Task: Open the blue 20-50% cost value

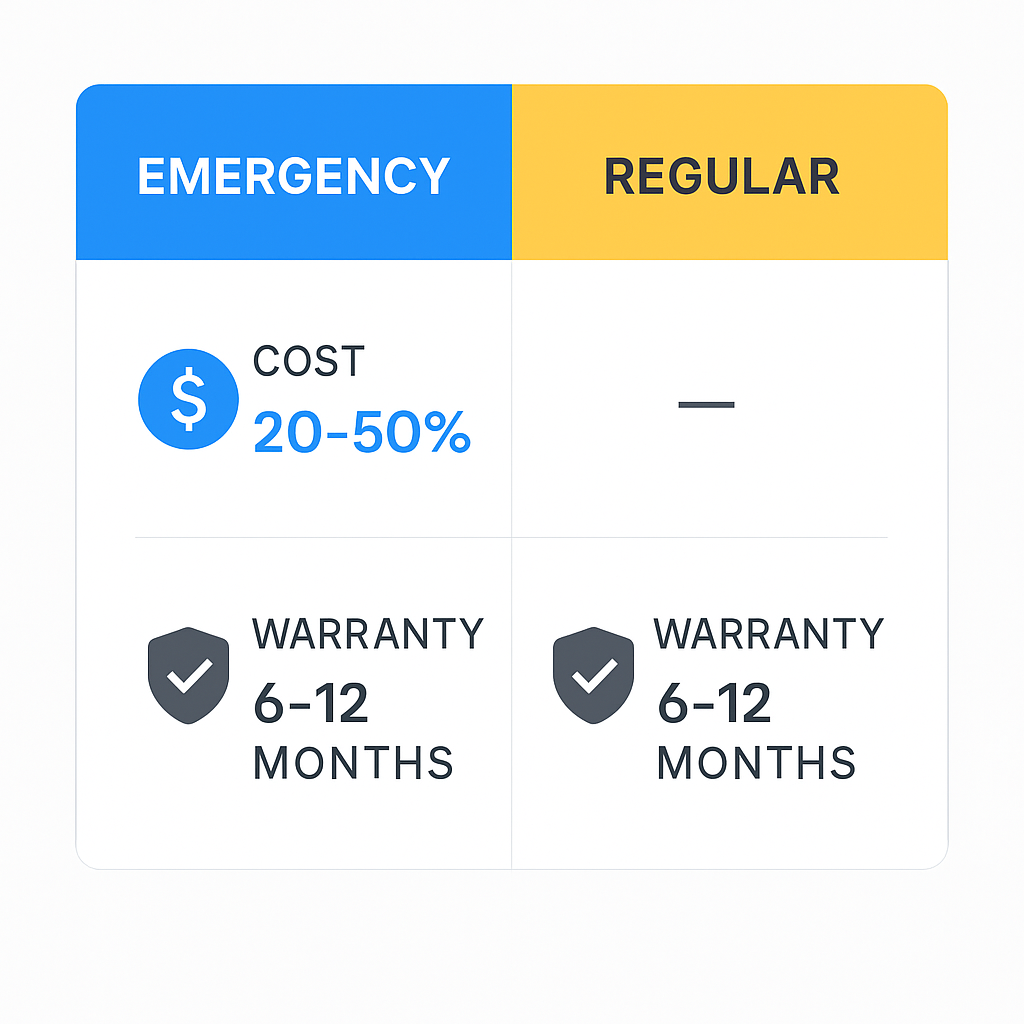Action: [x=361, y=432]
